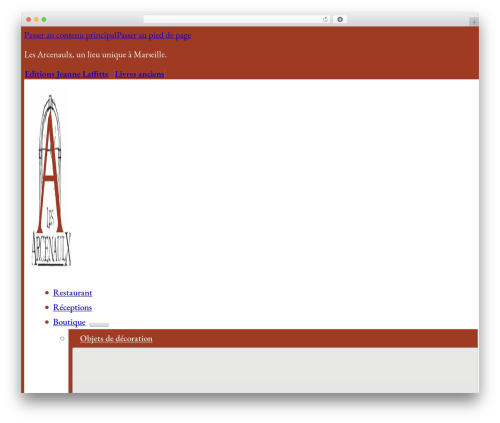Screen dimensions: 500x423
Task: Open Livres anciens link
Action: [139, 74]
